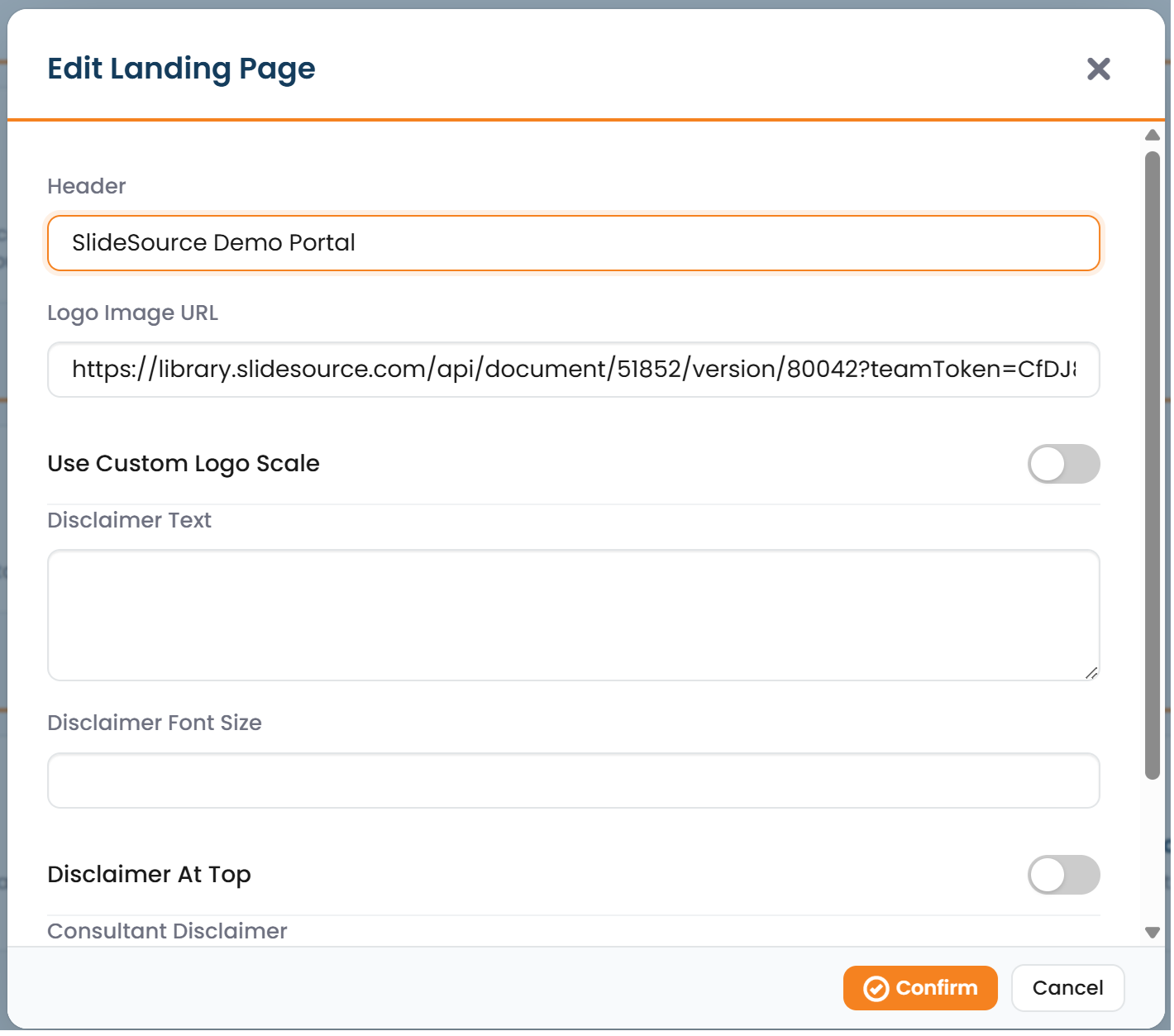Click the Header input field
This screenshot has width=1174, height=1036.
click(574, 243)
